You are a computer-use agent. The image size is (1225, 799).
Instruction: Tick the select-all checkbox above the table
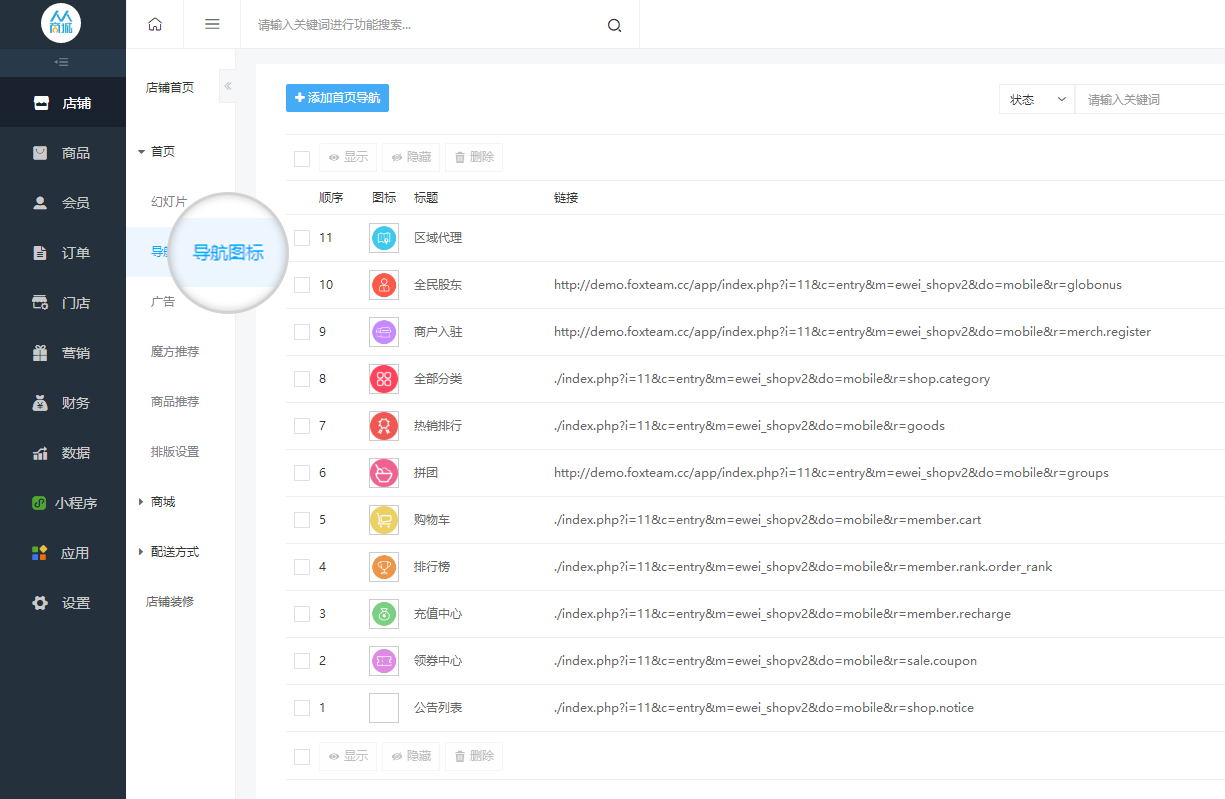pos(302,158)
